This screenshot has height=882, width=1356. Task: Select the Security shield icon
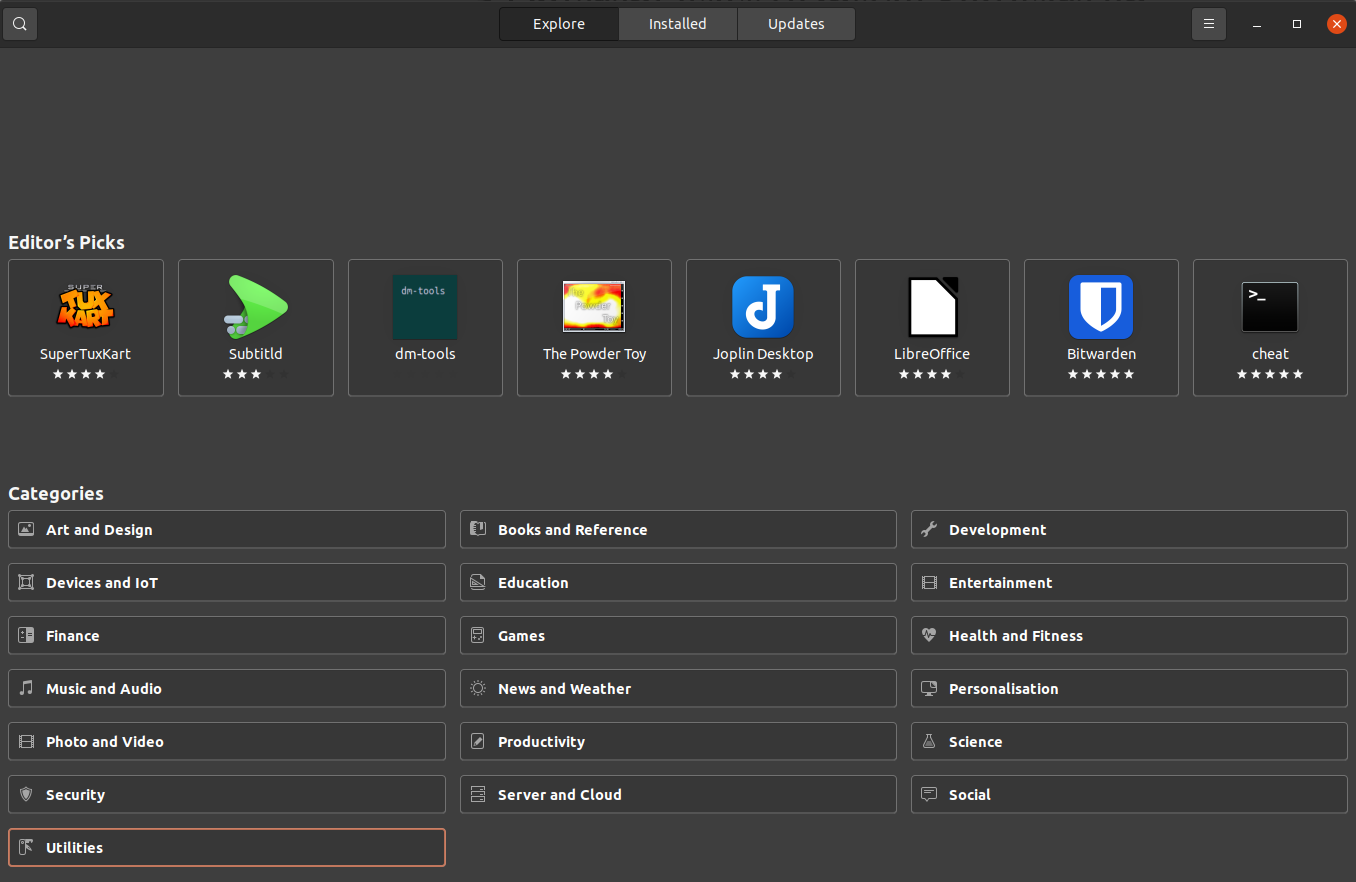pos(25,794)
